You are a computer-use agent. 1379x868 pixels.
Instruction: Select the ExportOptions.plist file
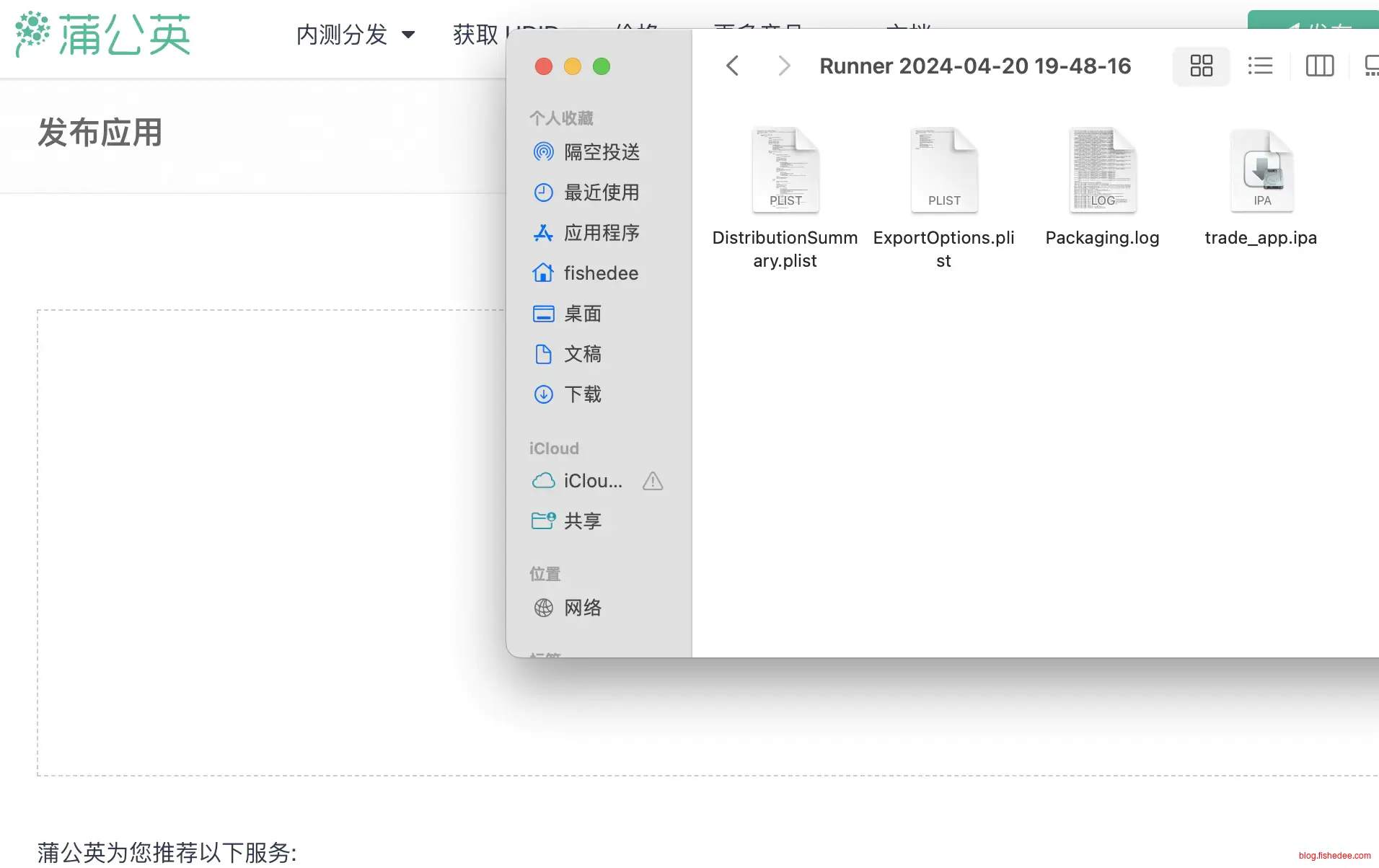coord(943,172)
